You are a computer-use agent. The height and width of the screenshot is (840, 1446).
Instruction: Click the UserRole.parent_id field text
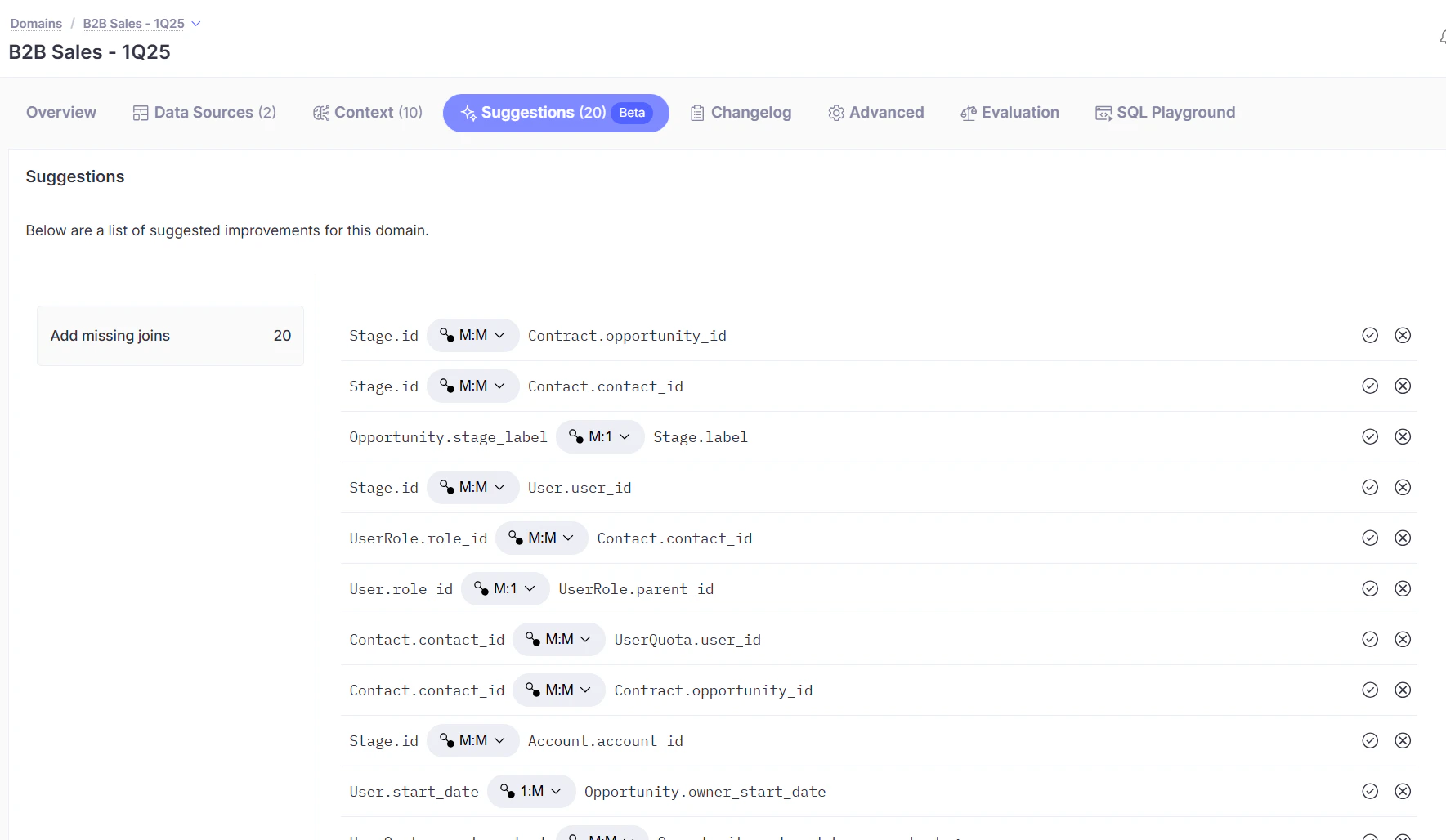pyautogui.click(x=636, y=589)
